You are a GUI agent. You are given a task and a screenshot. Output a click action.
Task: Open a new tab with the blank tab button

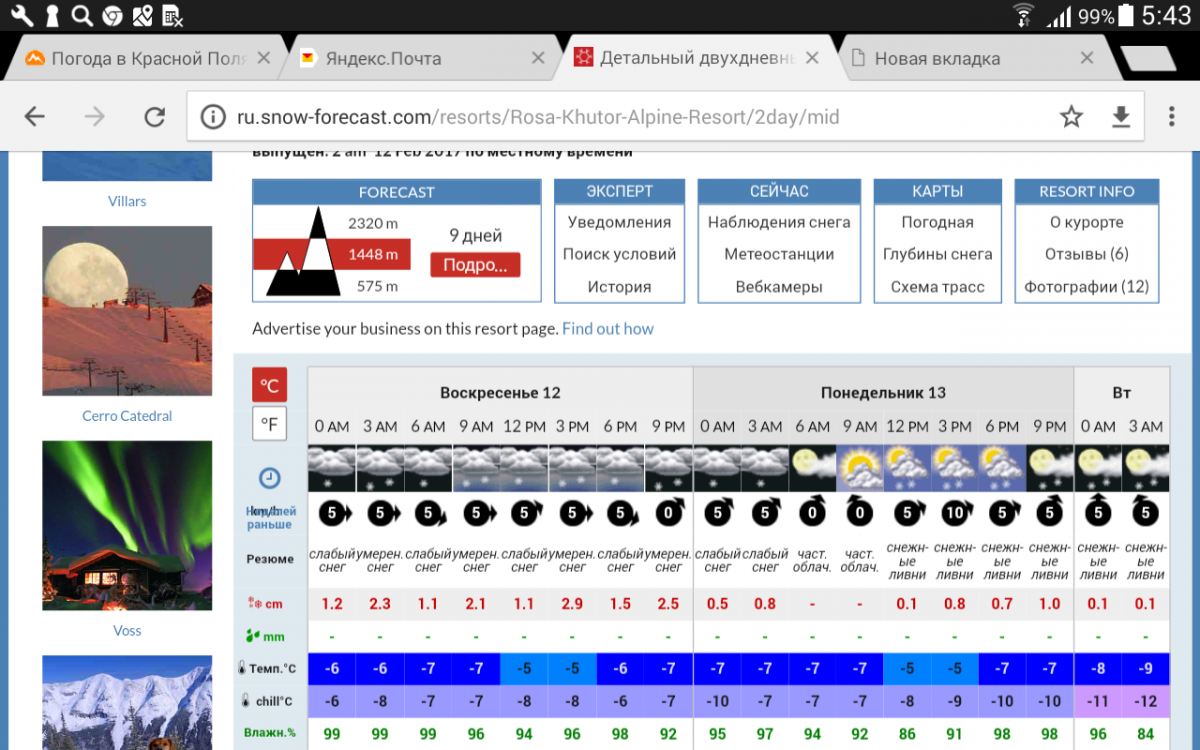click(x=1147, y=59)
